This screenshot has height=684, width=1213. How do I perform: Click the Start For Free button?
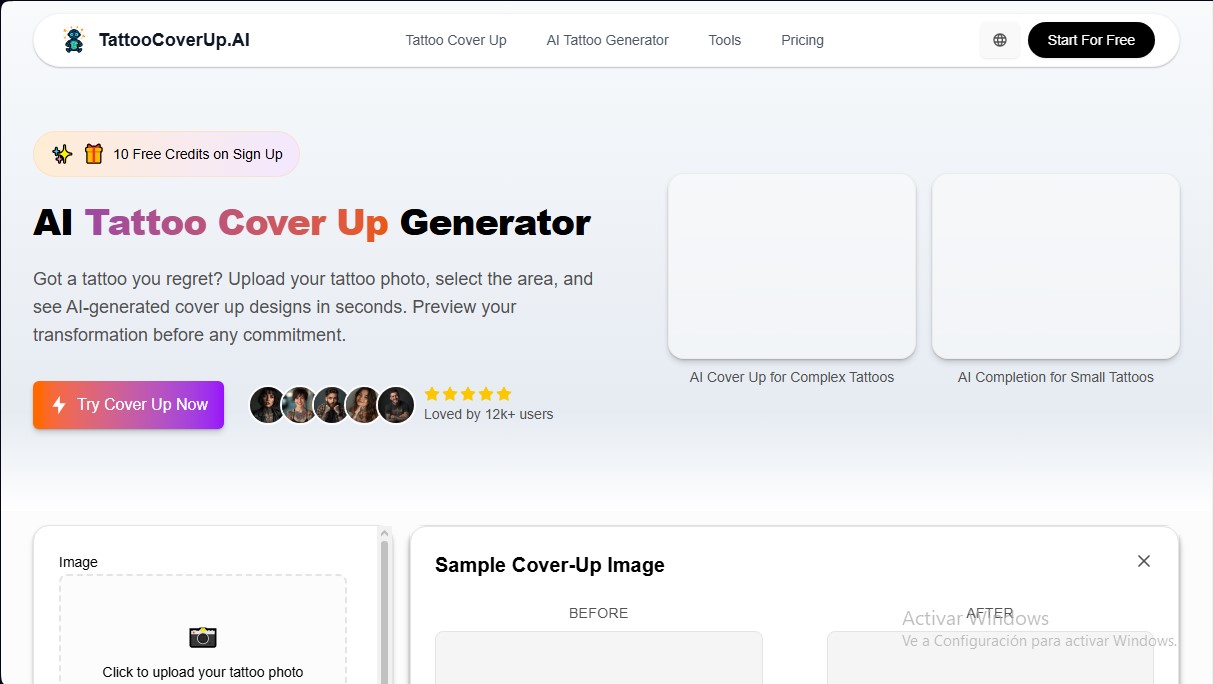[1091, 40]
